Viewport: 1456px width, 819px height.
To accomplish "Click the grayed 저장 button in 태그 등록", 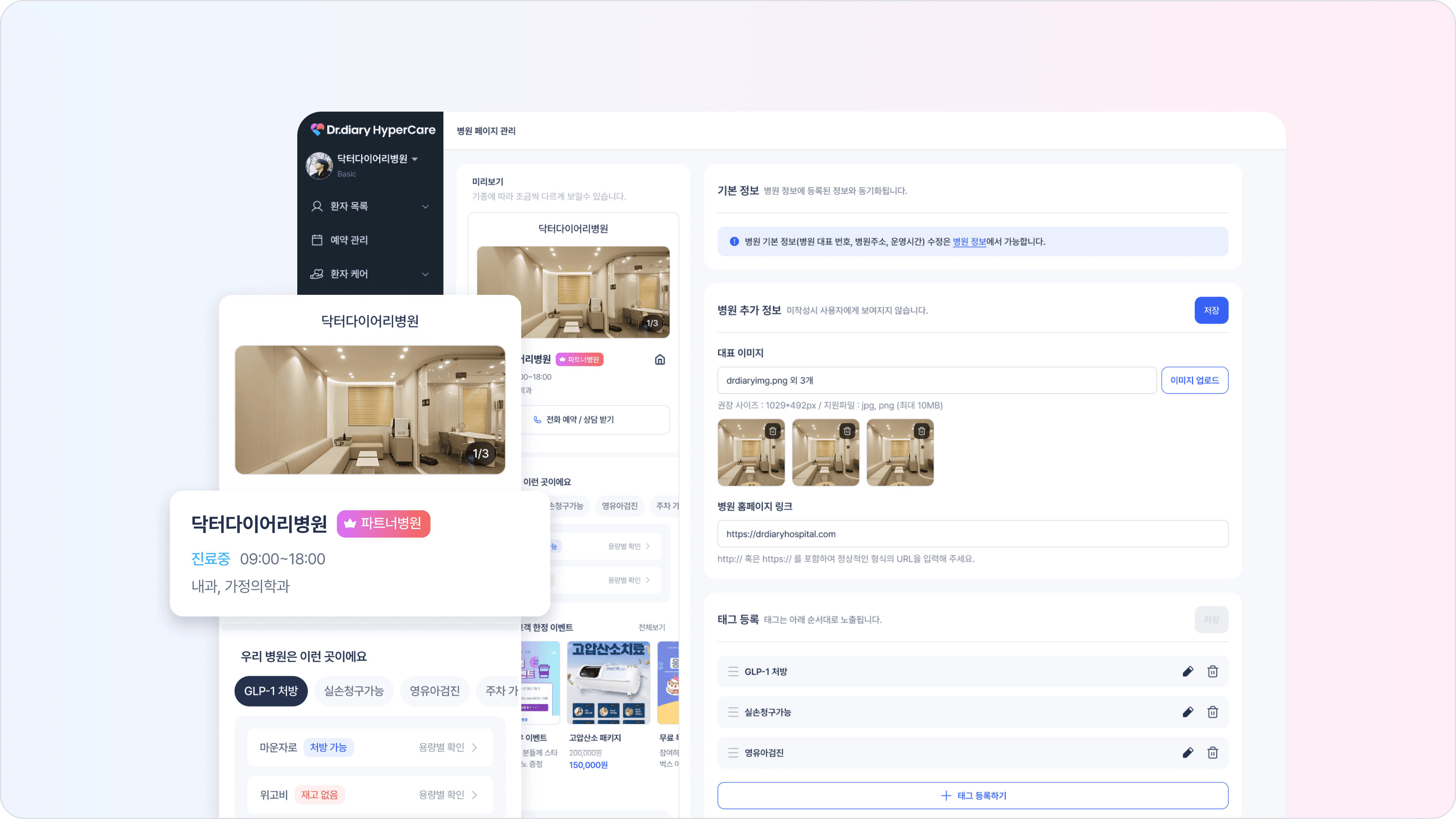I will pos(1211,620).
